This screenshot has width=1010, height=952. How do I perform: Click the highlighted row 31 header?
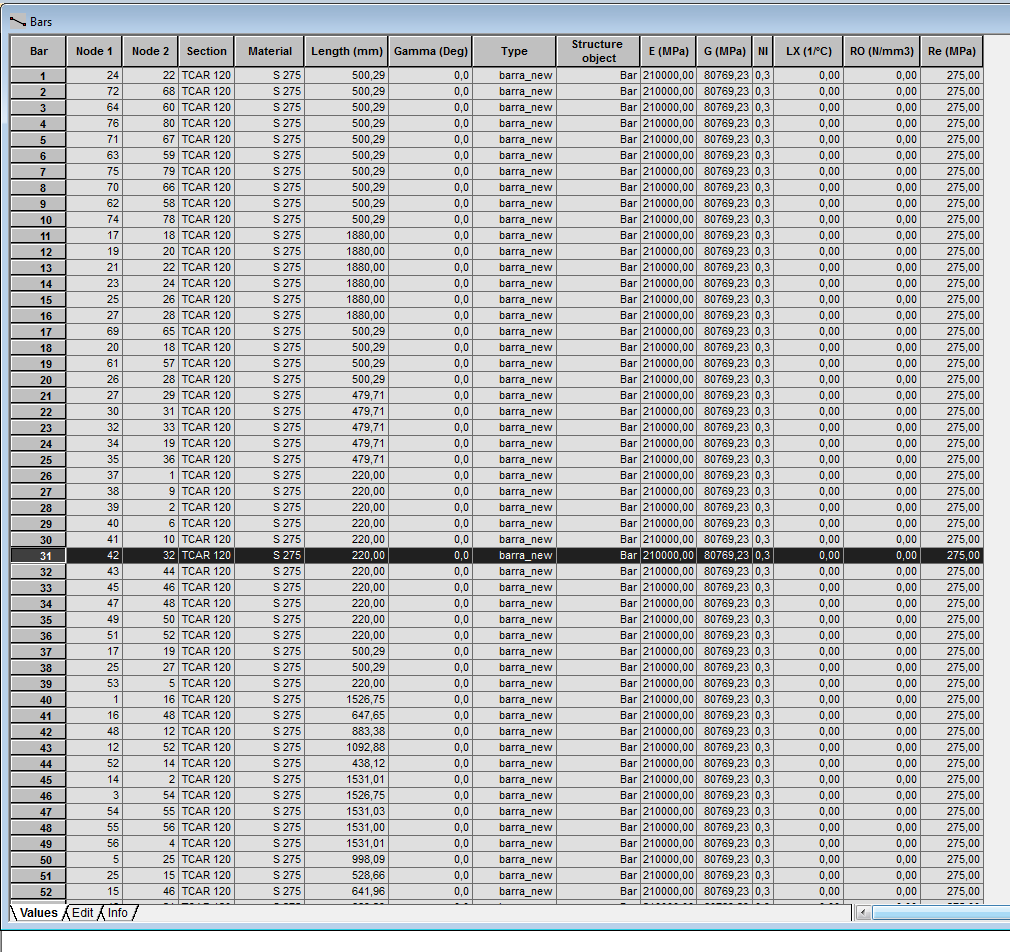pyautogui.click(x=36, y=555)
